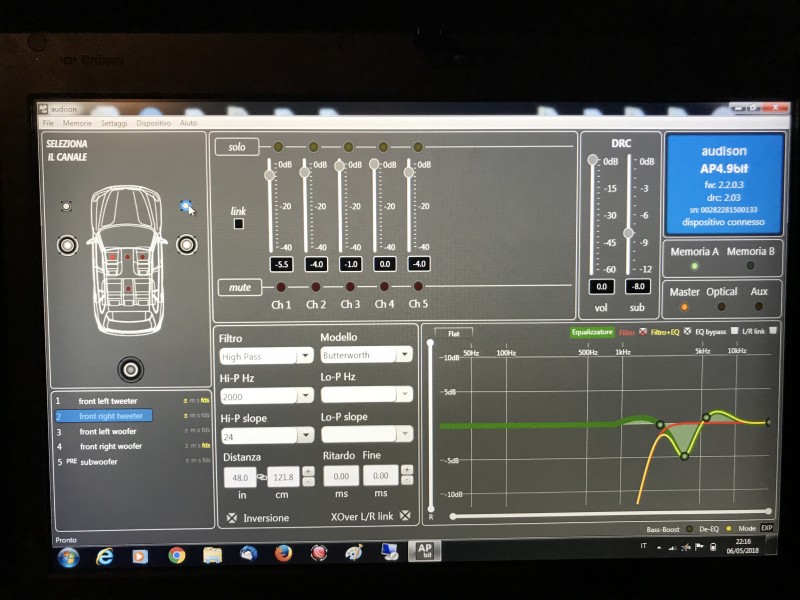
Task: Select Memoria B preset
Action: click(x=750, y=265)
